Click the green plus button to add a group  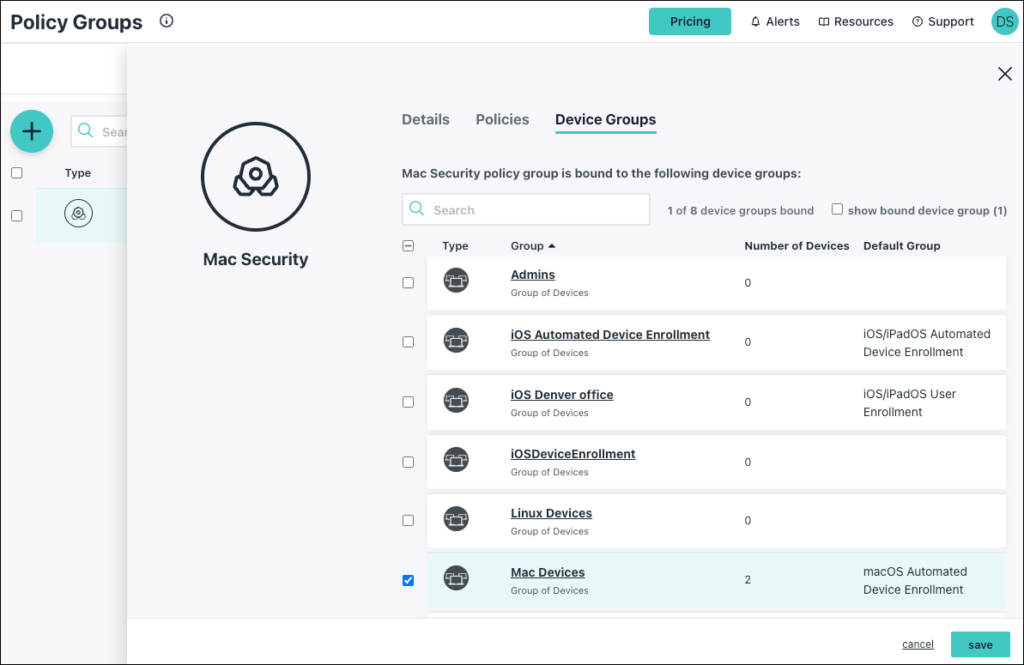click(x=31, y=131)
